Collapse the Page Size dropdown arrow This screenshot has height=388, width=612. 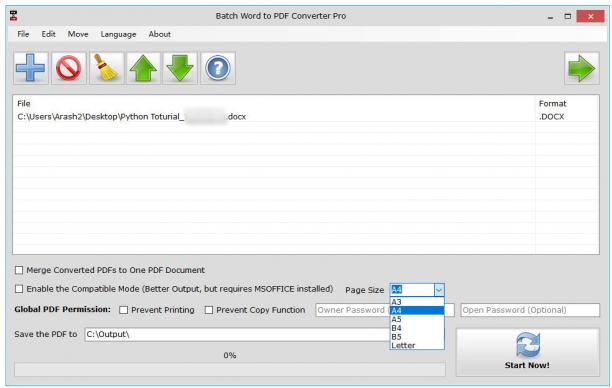click(439, 290)
